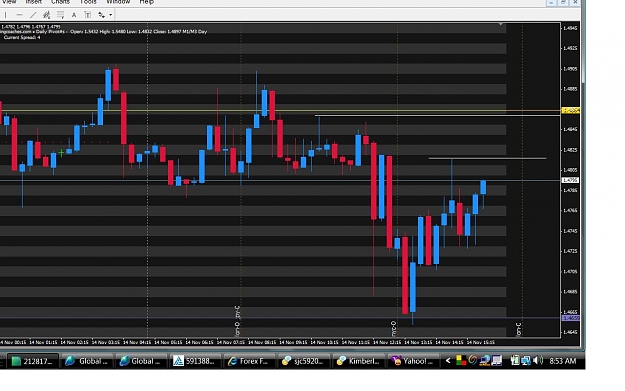Click the '14 Nov 08:15' time label

[x=262, y=342]
